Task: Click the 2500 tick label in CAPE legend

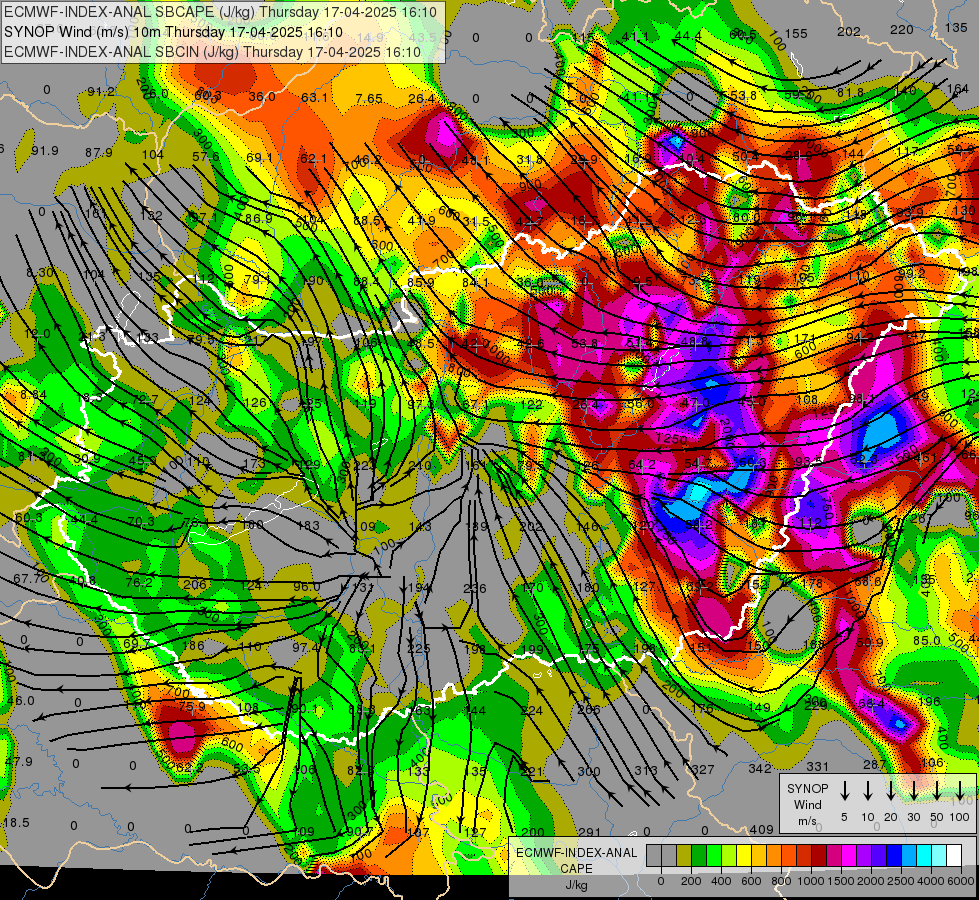Action: (902, 881)
